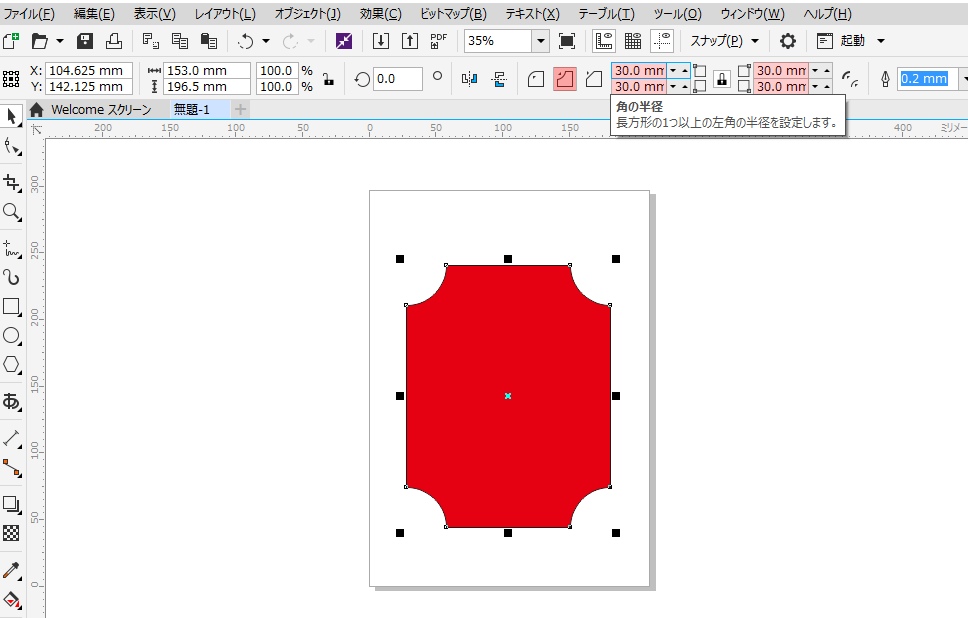Viewport: 968px width, 618px height.
Task: Choose the Polygon tool
Action: click(11, 365)
